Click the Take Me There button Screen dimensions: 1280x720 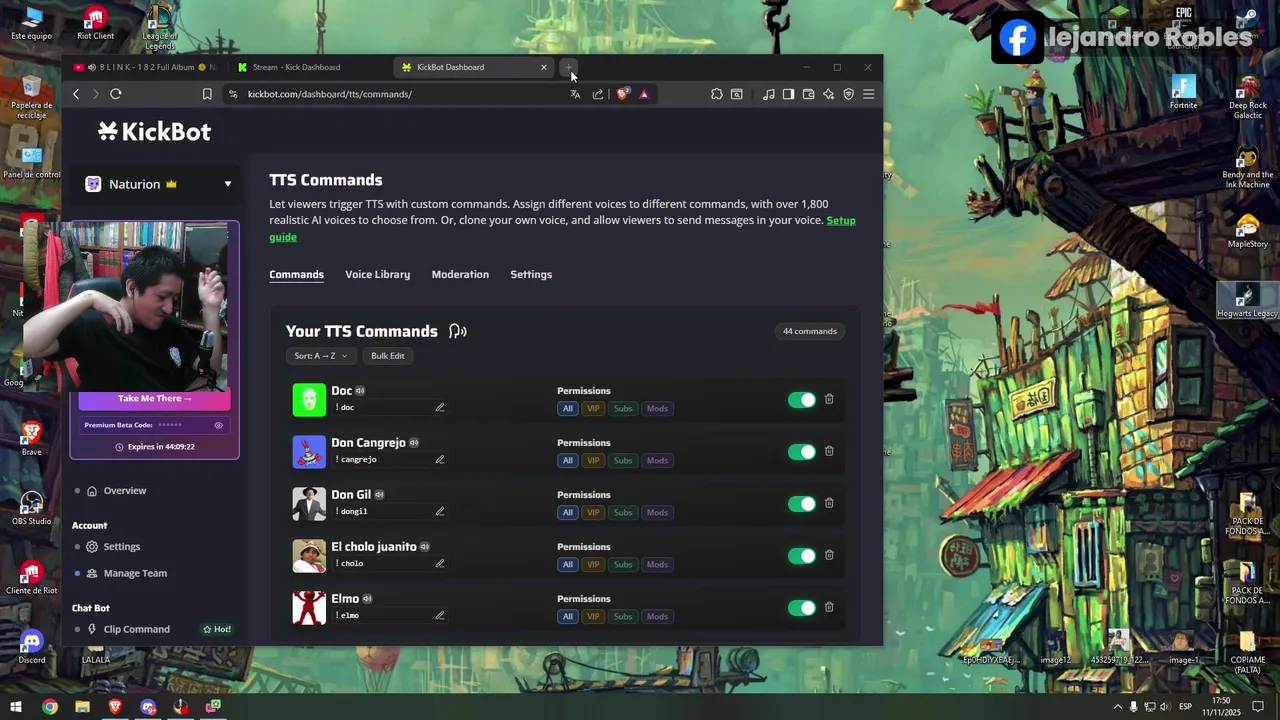click(x=154, y=398)
